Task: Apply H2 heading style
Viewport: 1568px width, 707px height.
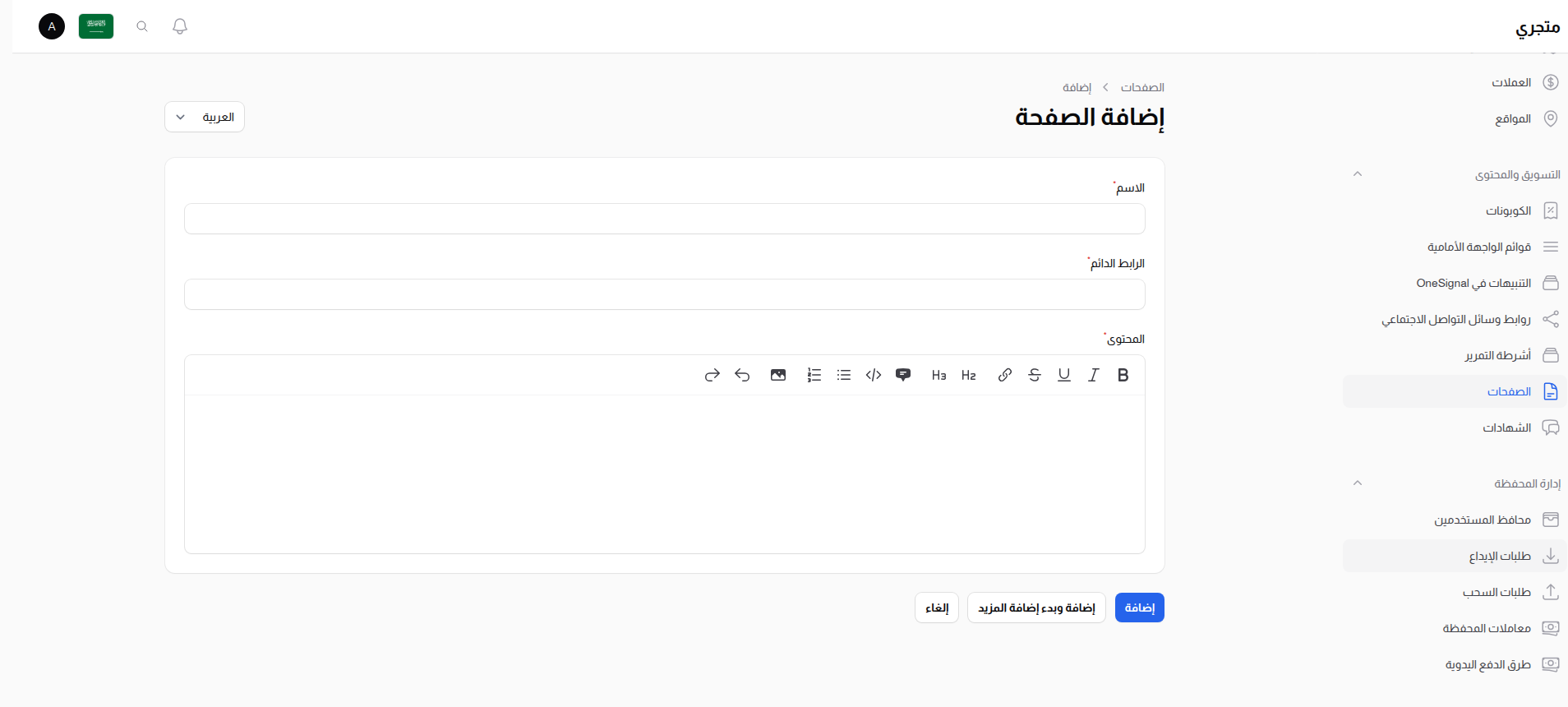Action: pyautogui.click(x=968, y=375)
